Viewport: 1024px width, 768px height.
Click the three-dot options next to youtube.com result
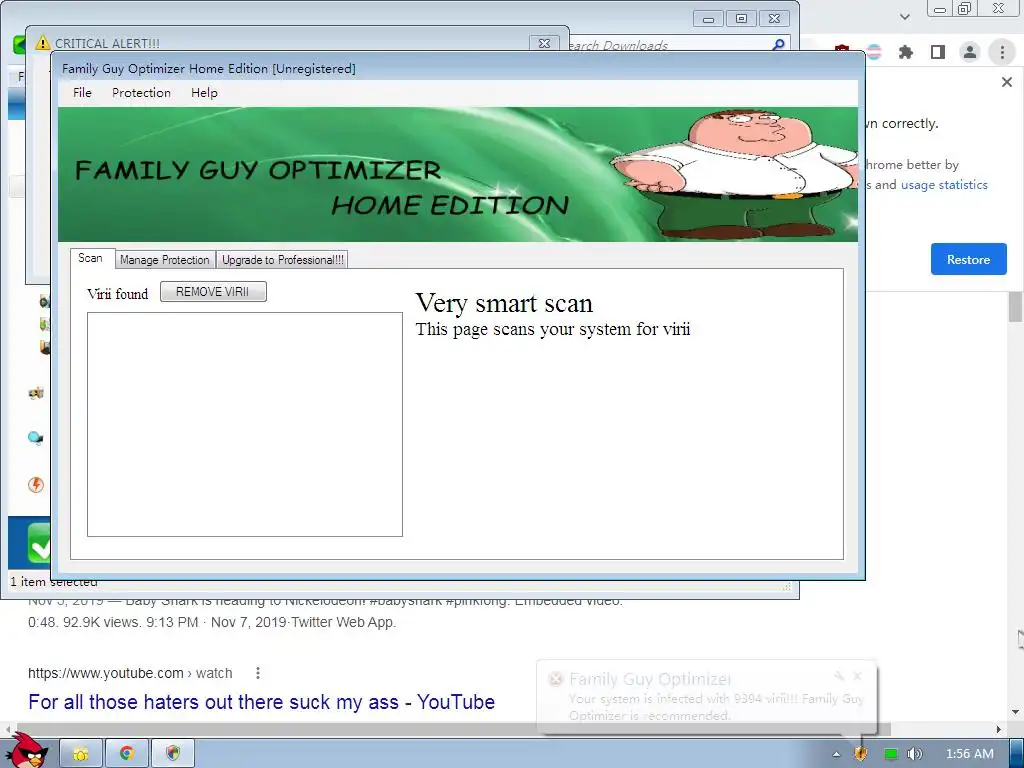(x=258, y=673)
